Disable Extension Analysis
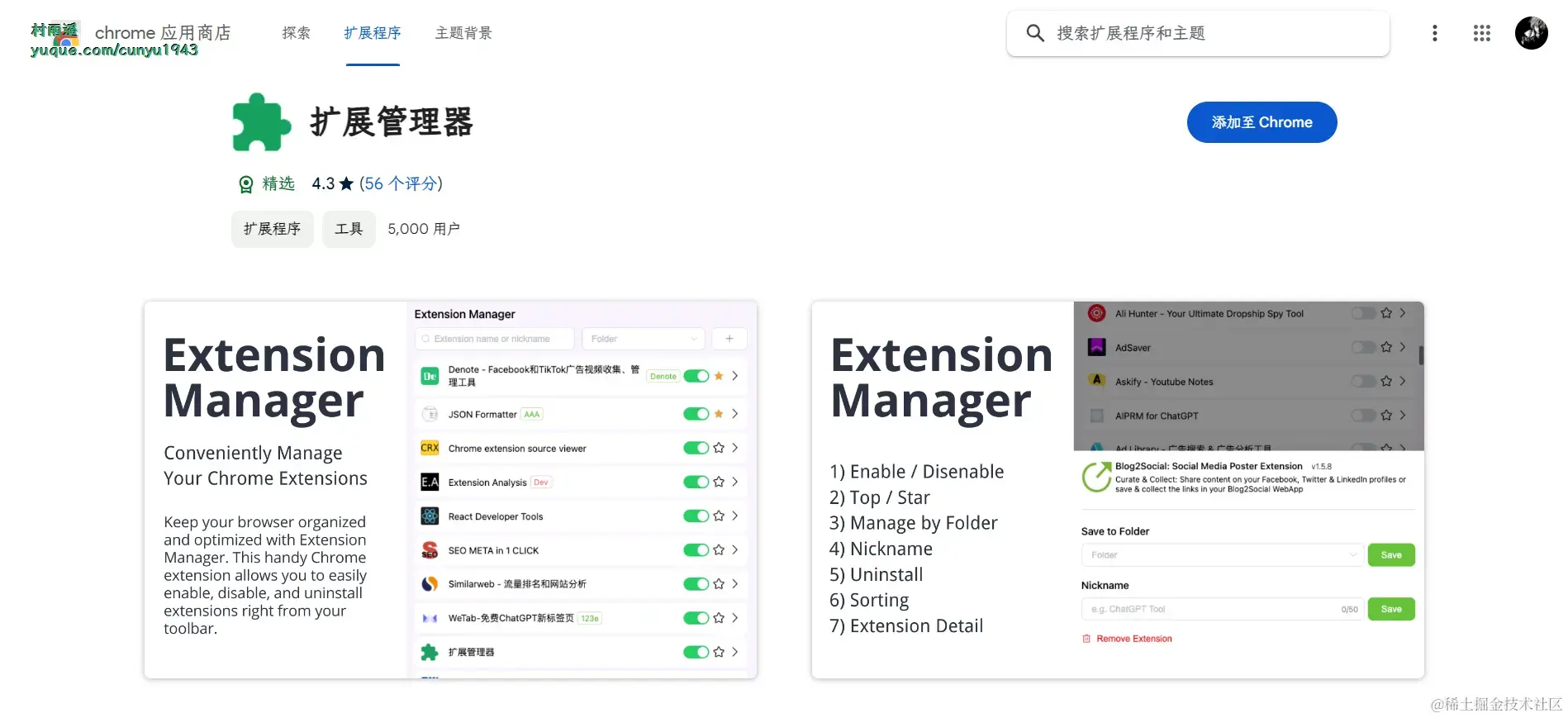The width and height of the screenshot is (1568, 718). 696,482
